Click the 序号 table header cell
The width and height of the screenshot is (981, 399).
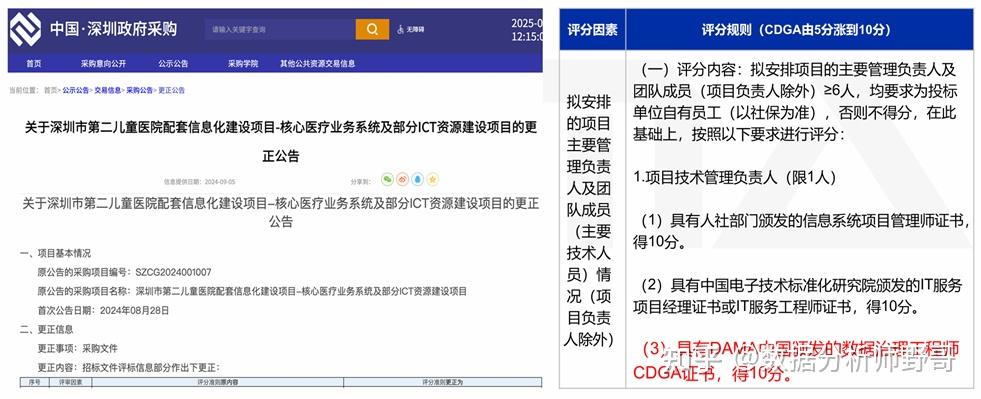[x=34, y=381]
